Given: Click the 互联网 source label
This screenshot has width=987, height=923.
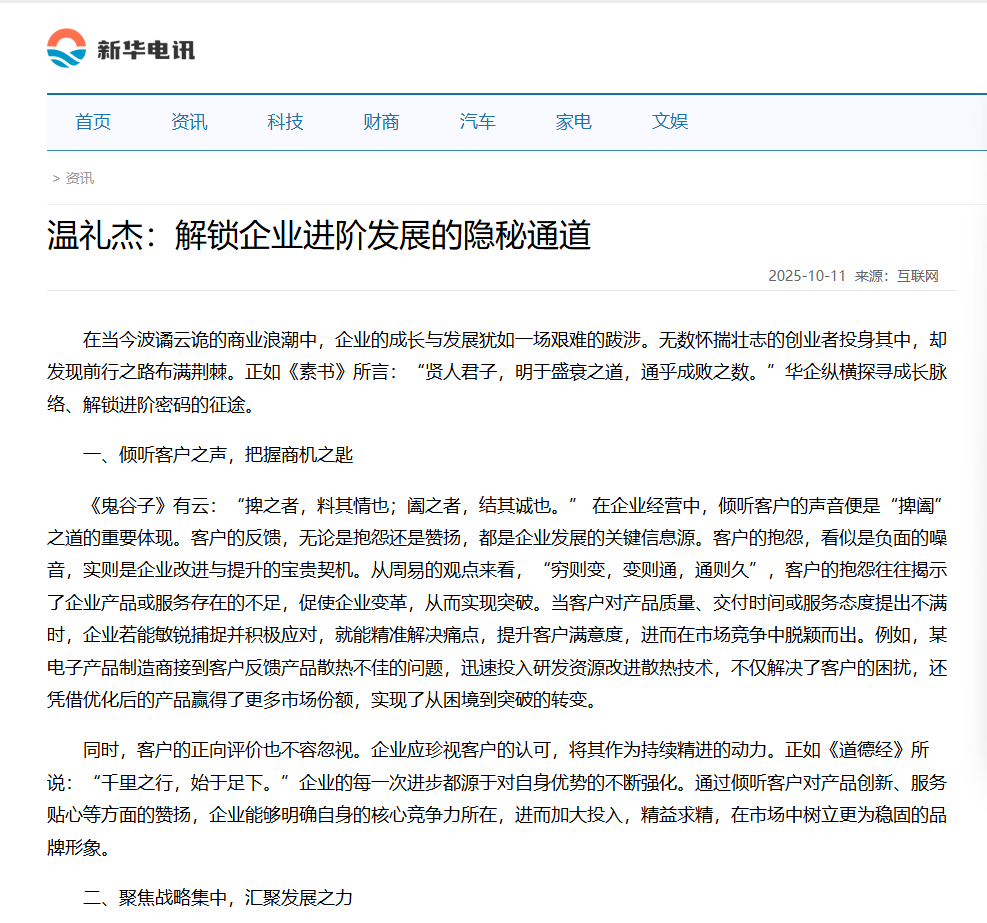Looking at the screenshot, I should click(919, 274).
